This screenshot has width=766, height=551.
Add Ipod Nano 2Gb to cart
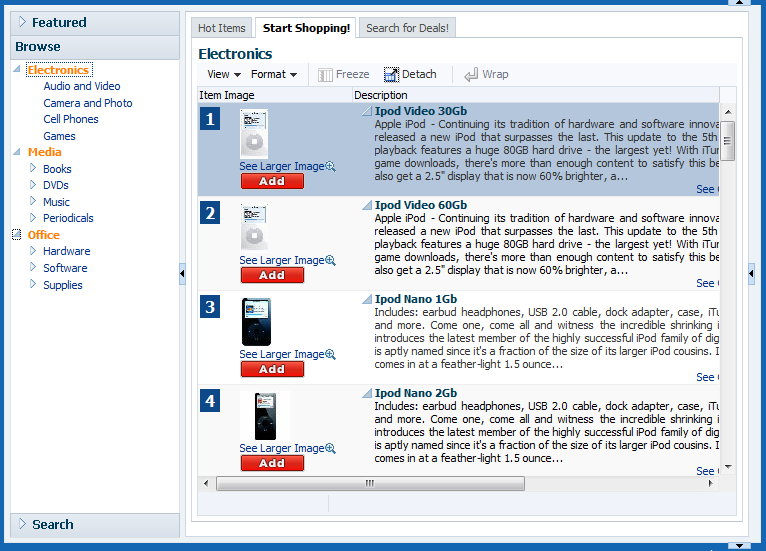pos(272,463)
